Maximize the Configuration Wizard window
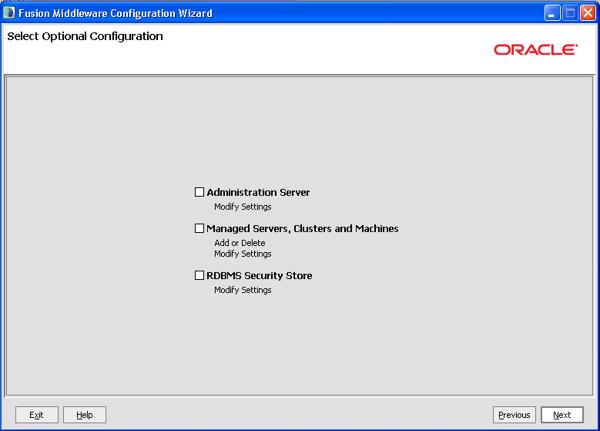The width and height of the screenshot is (600, 431). click(x=567, y=11)
